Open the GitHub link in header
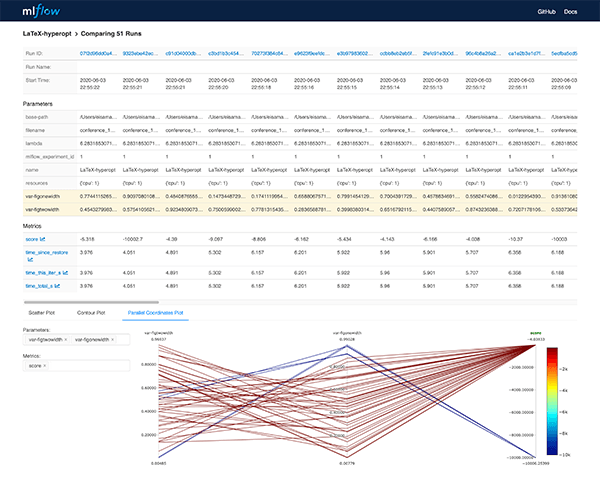The image size is (600, 487). [x=546, y=12]
